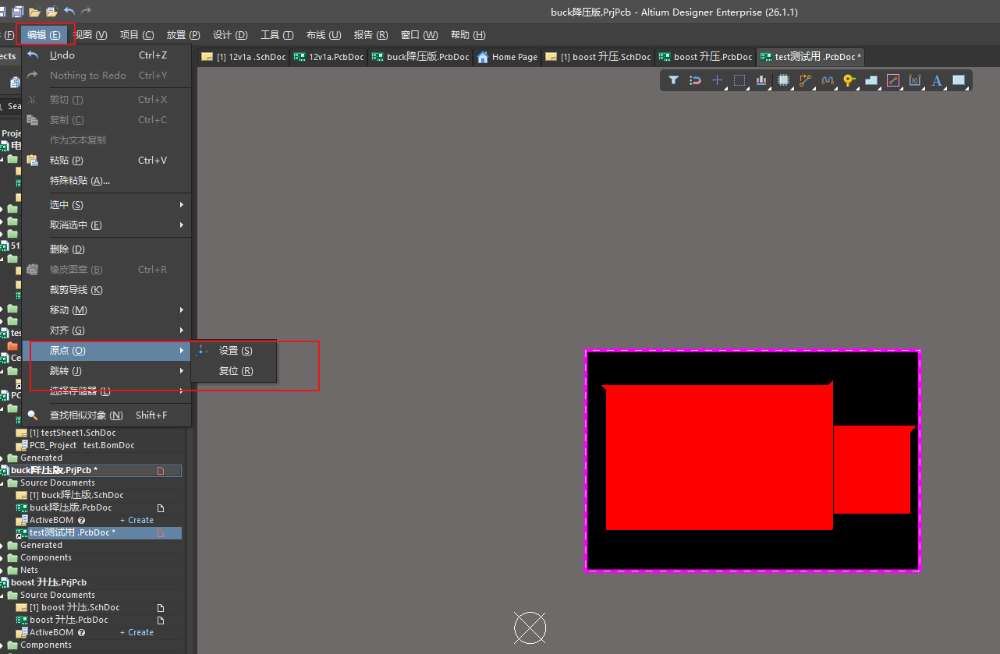The width and height of the screenshot is (1000, 654).
Task: Select boost 升压.PrjPcb project node
Action: pyautogui.click(x=48, y=582)
